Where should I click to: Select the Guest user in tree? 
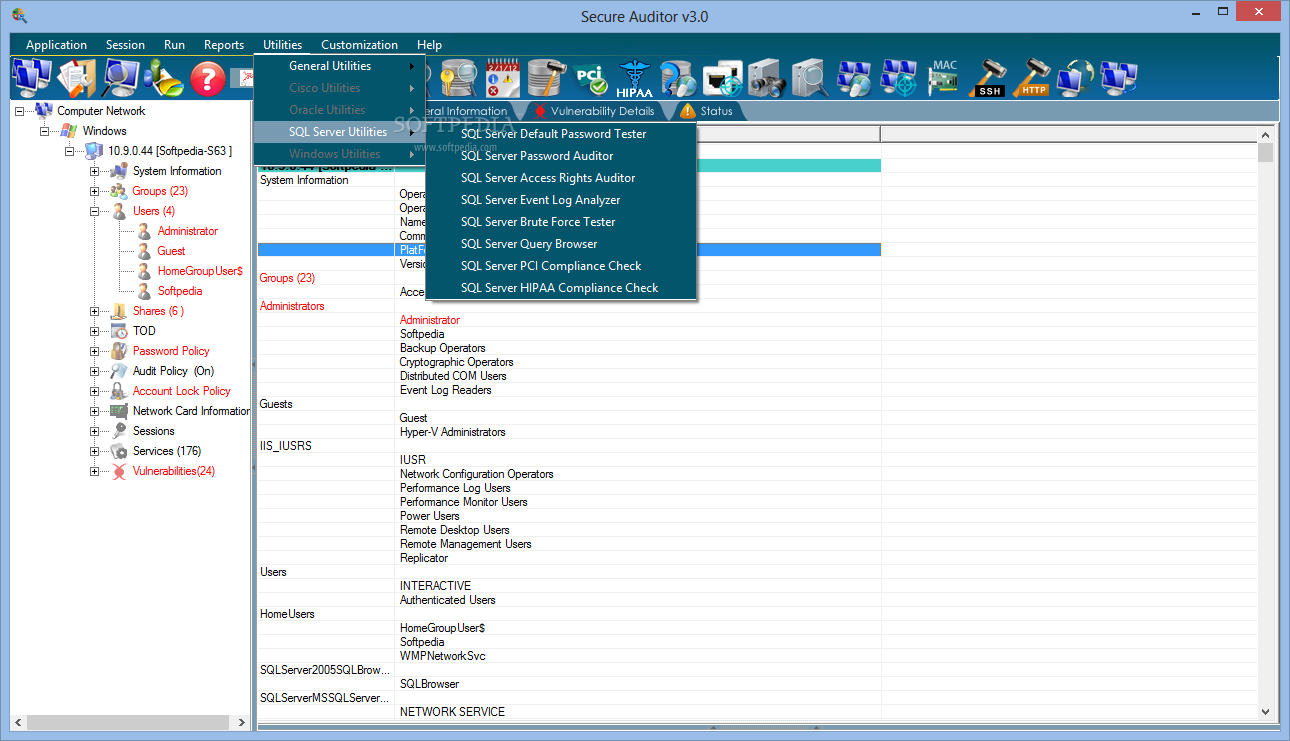coord(171,251)
